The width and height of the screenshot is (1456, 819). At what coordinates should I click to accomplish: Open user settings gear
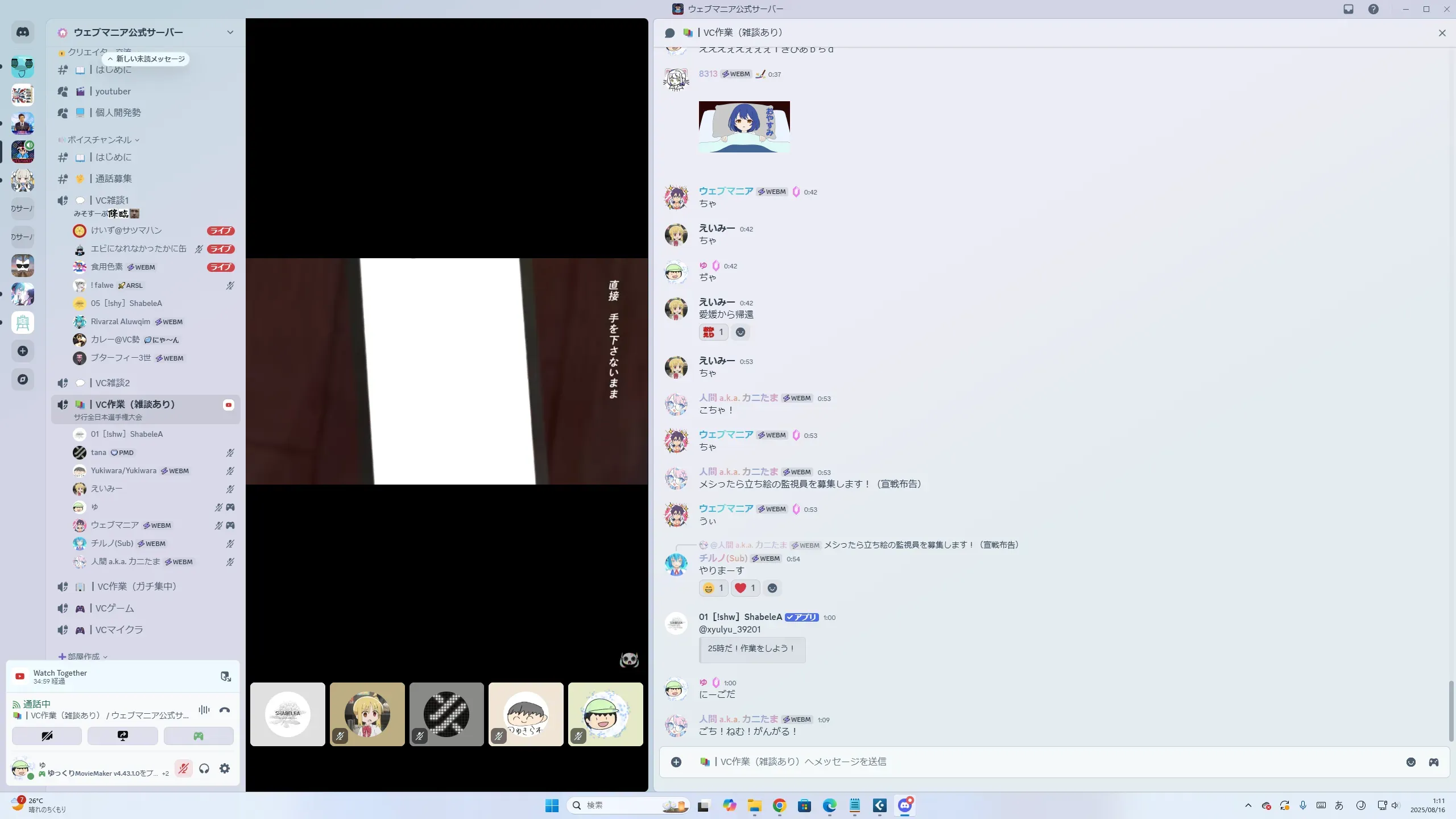tap(225, 769)
